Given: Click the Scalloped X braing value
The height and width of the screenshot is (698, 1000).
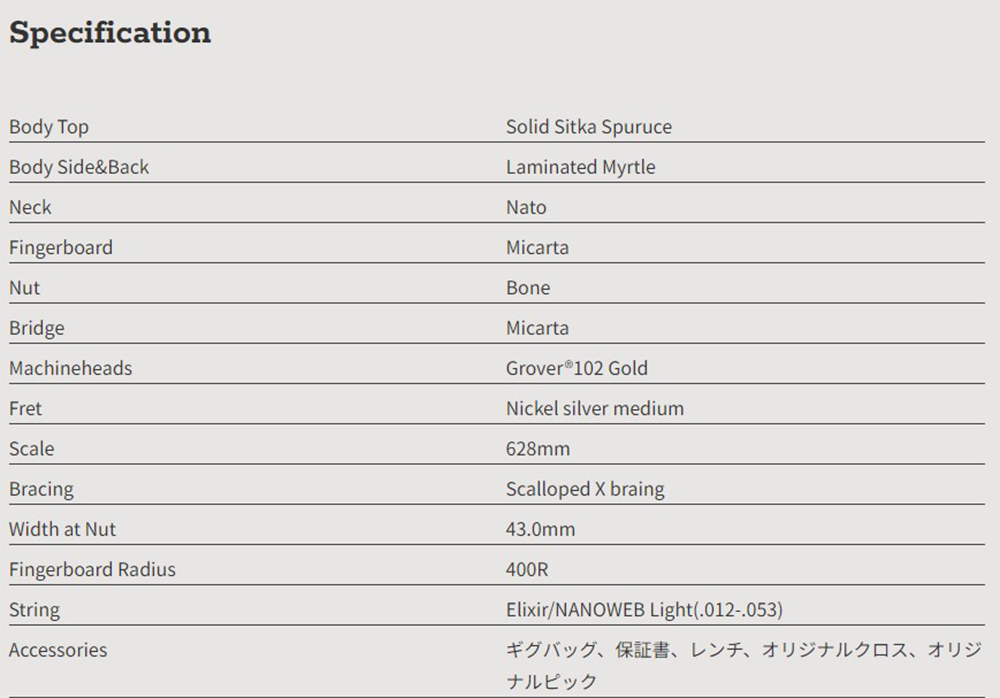Looking at the screenshot, I should [x=585, y=489].
